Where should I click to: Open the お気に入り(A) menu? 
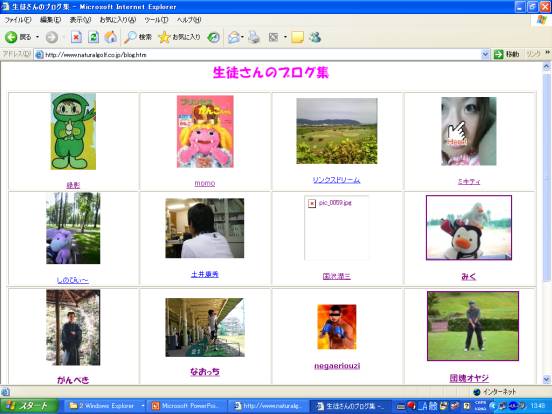(118, 20)
